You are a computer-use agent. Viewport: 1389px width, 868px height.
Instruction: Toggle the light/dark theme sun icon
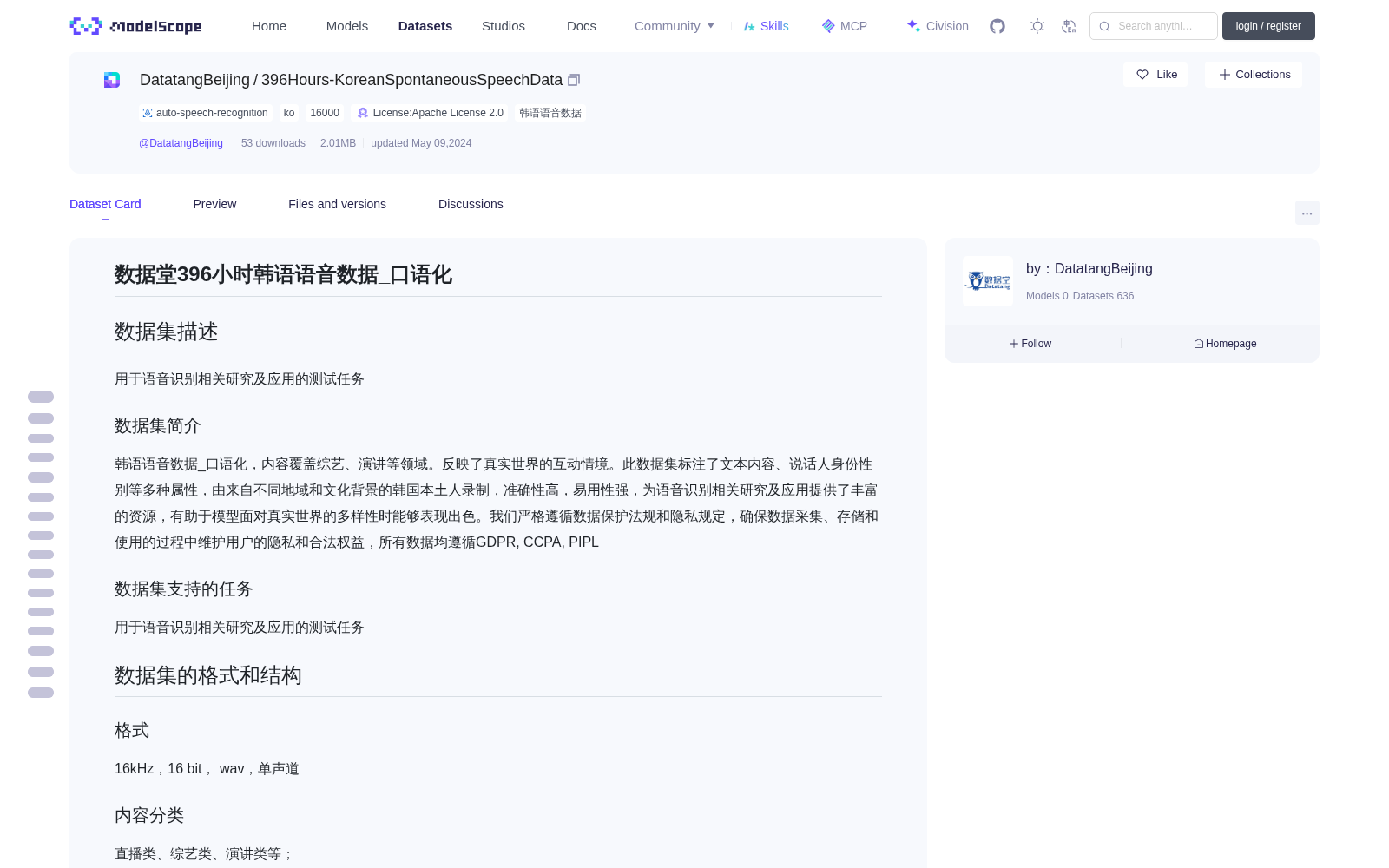(1037, 26)
